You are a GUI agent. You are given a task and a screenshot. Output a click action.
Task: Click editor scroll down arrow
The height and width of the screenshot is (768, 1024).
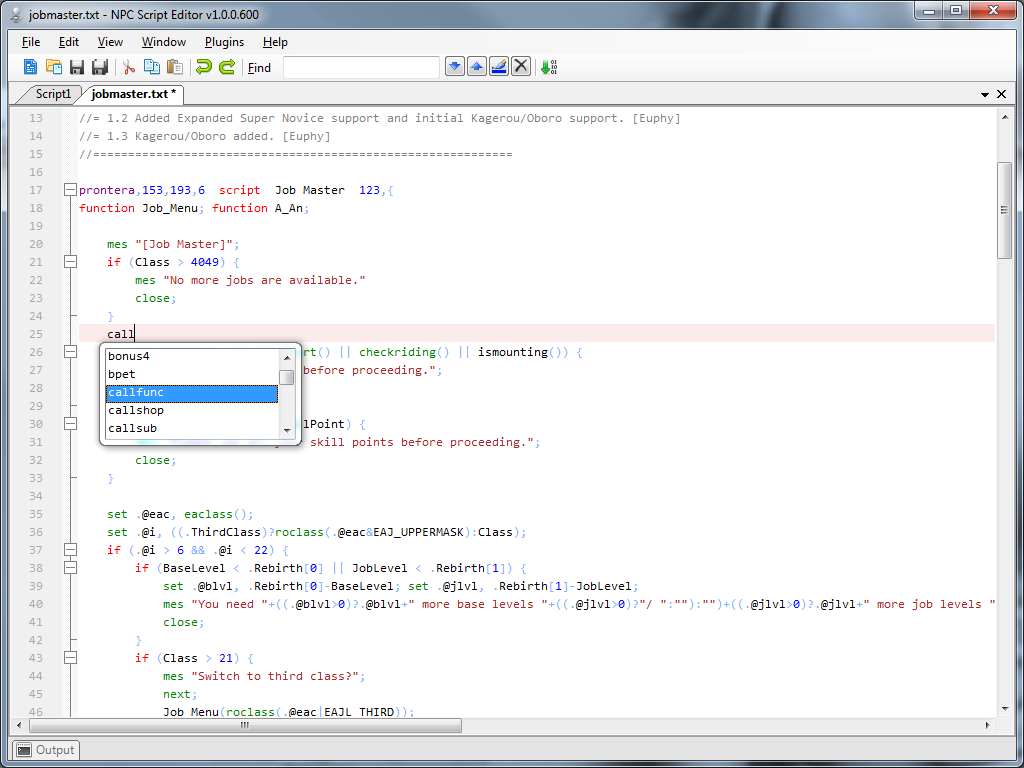tap(1004, 709)
